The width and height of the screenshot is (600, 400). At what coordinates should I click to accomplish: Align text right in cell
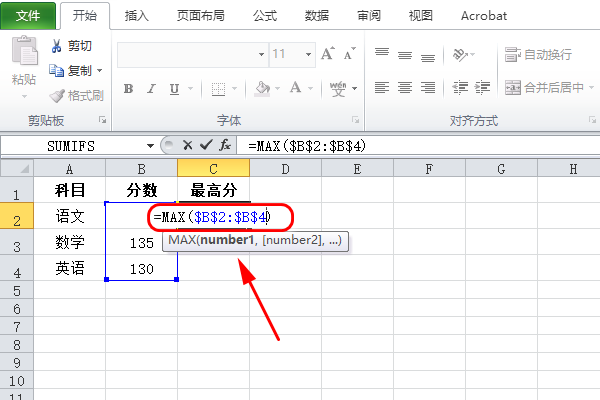[x=428, y=88]
